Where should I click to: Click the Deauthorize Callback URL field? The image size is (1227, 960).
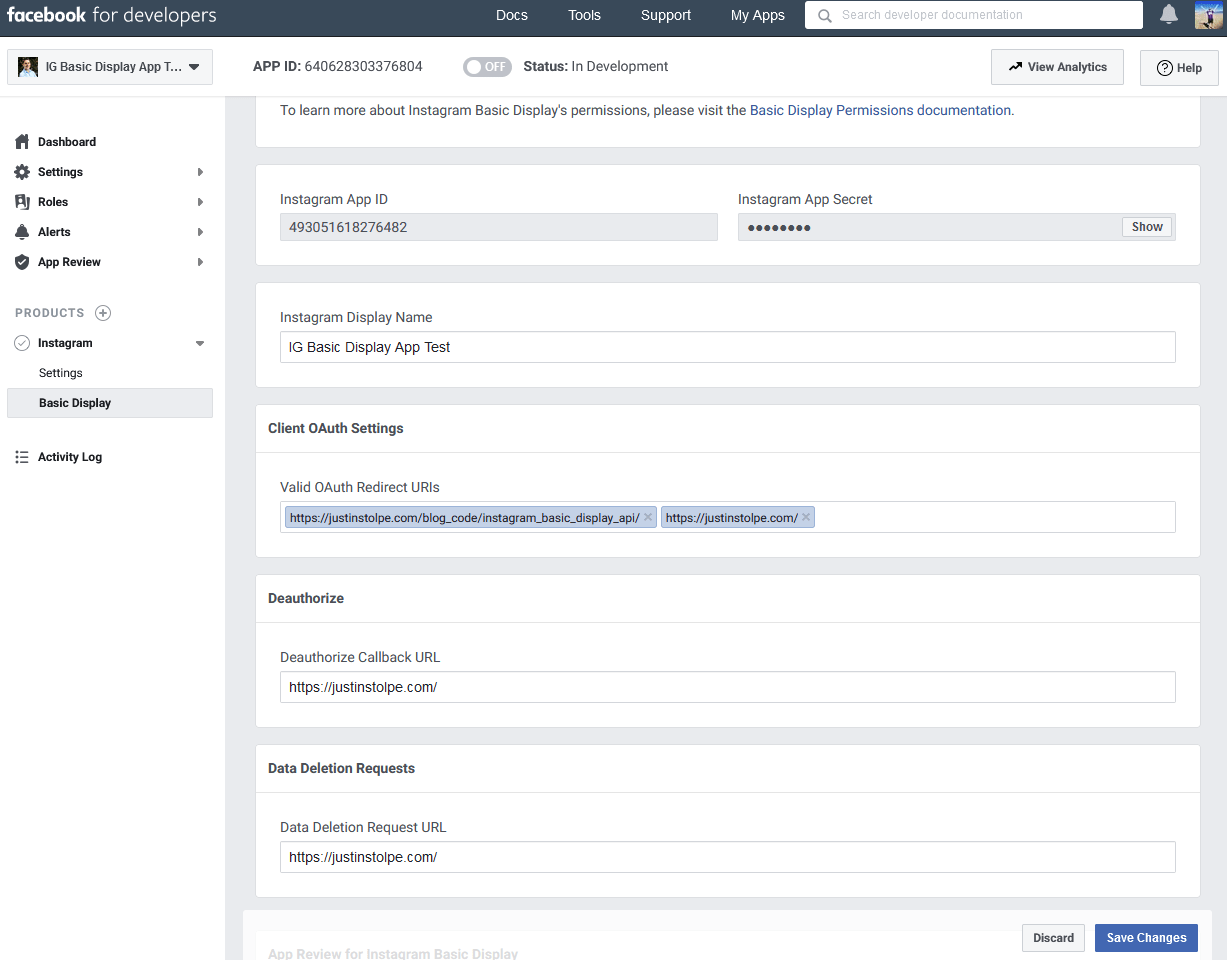(x=728, y=687)
